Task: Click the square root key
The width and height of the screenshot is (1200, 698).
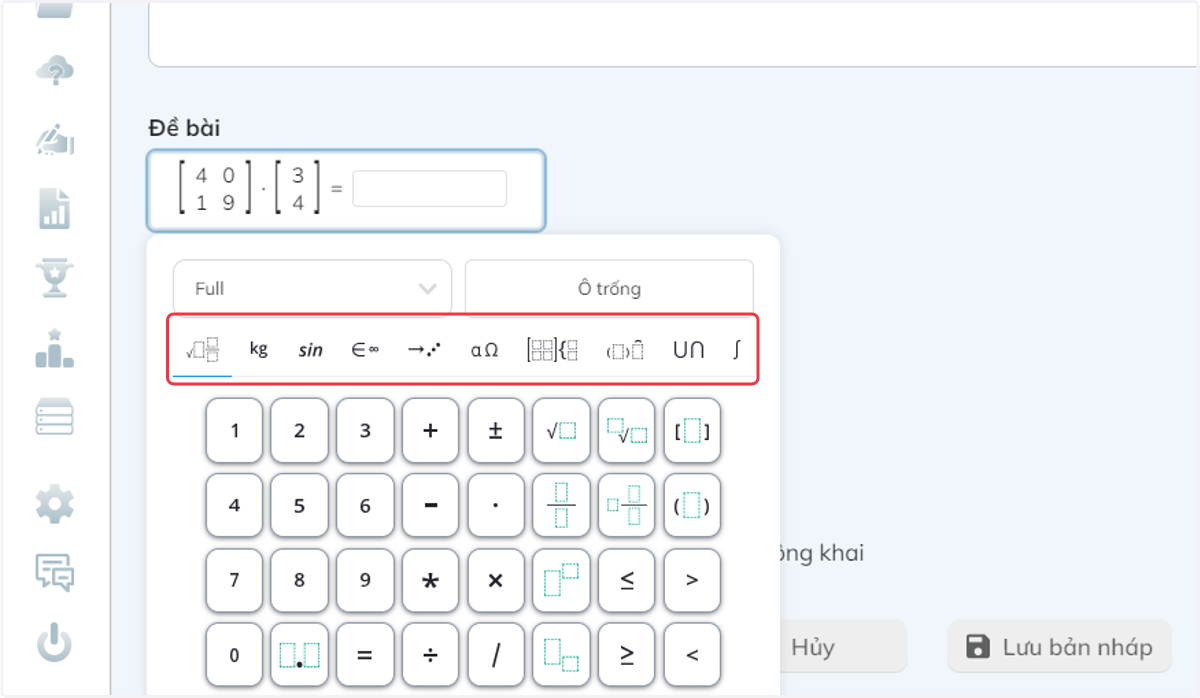Action: coord(561,431)
